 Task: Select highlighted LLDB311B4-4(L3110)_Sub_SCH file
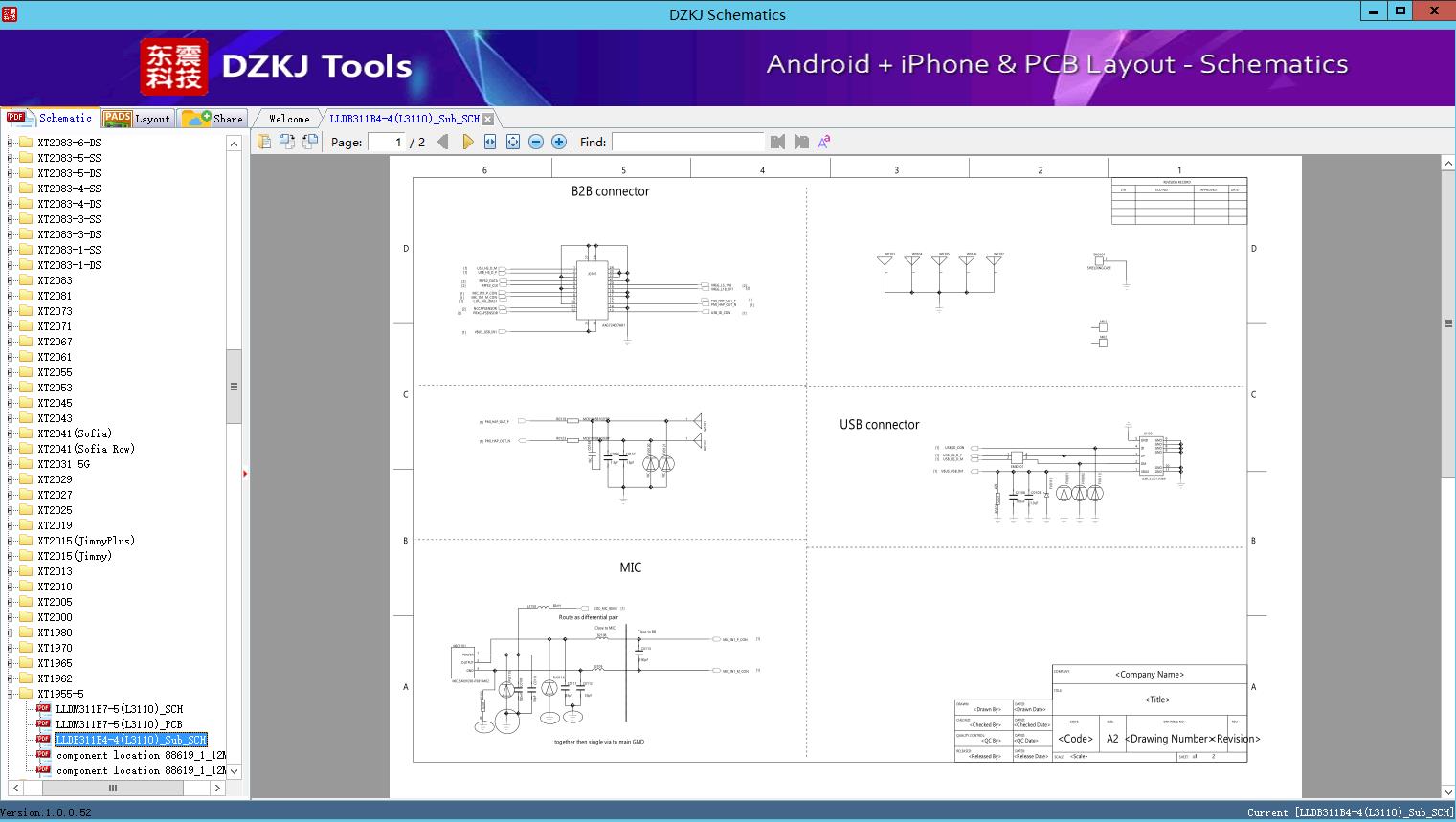pyautogui.click(x=131, y=740)
